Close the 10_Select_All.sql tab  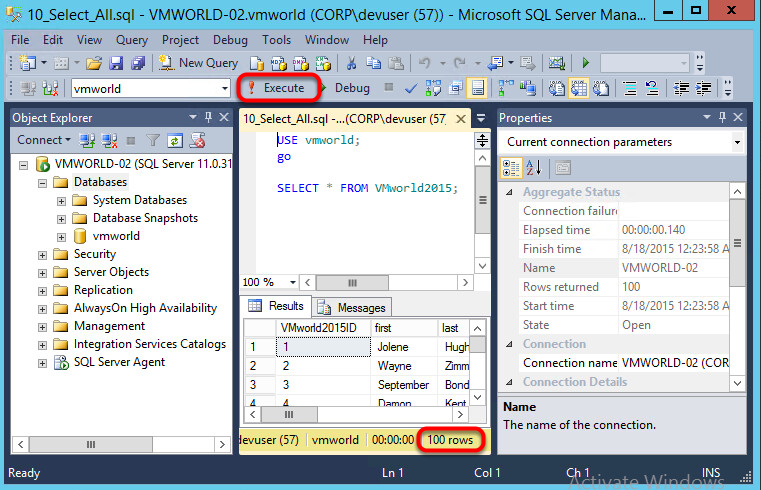(x=461, y=119)
